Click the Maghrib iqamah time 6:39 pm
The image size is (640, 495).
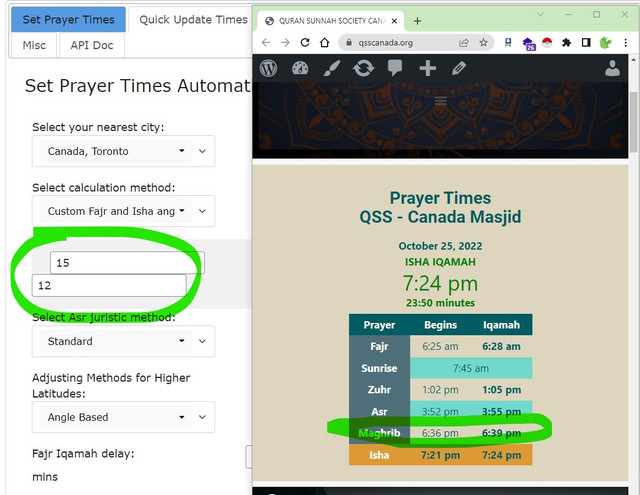[x=501, y=433]
